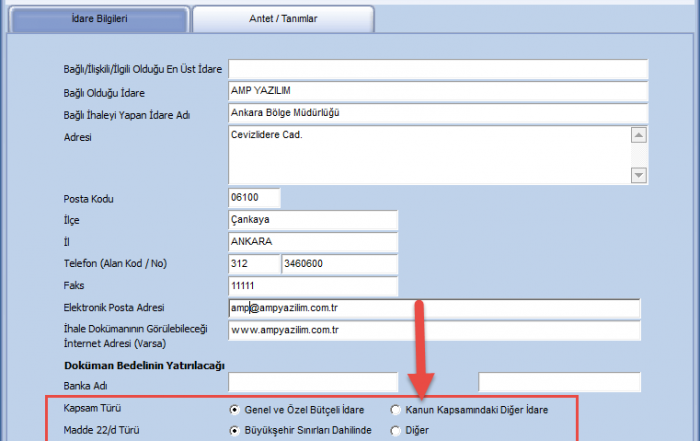This screenshot has width=700, height=441.
Task: Click the Posta Kodu field
Action: [x=254, y=198]
